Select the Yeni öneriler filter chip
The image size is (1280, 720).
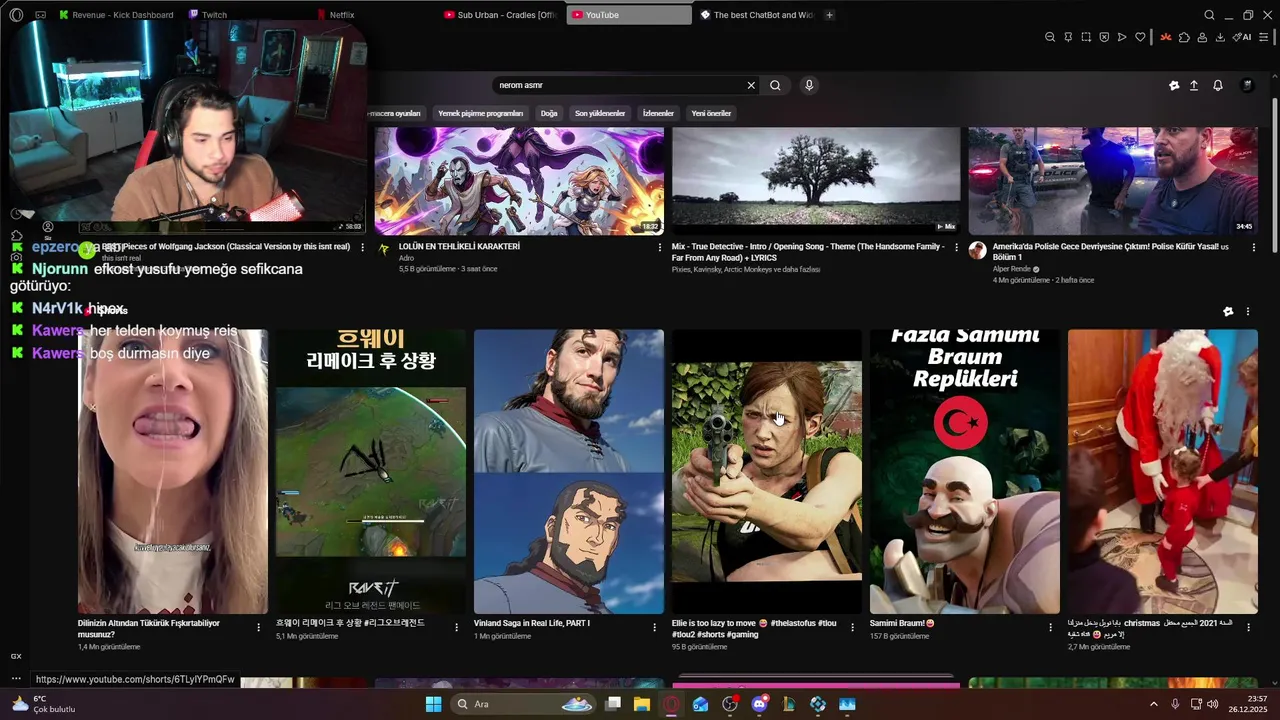(x=711, y=113)
